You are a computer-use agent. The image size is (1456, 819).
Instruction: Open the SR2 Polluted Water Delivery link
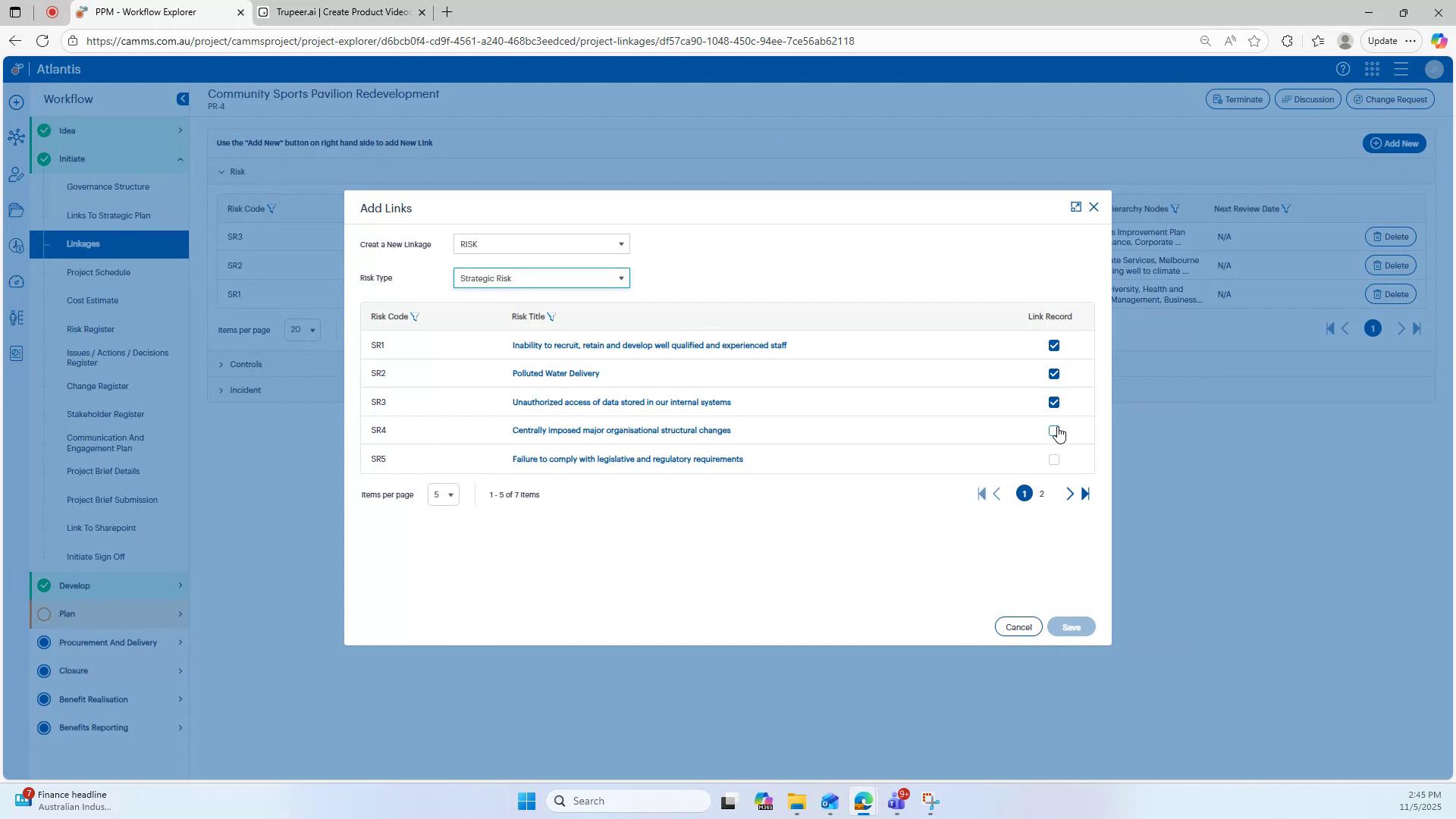click(x=556, y=373)
